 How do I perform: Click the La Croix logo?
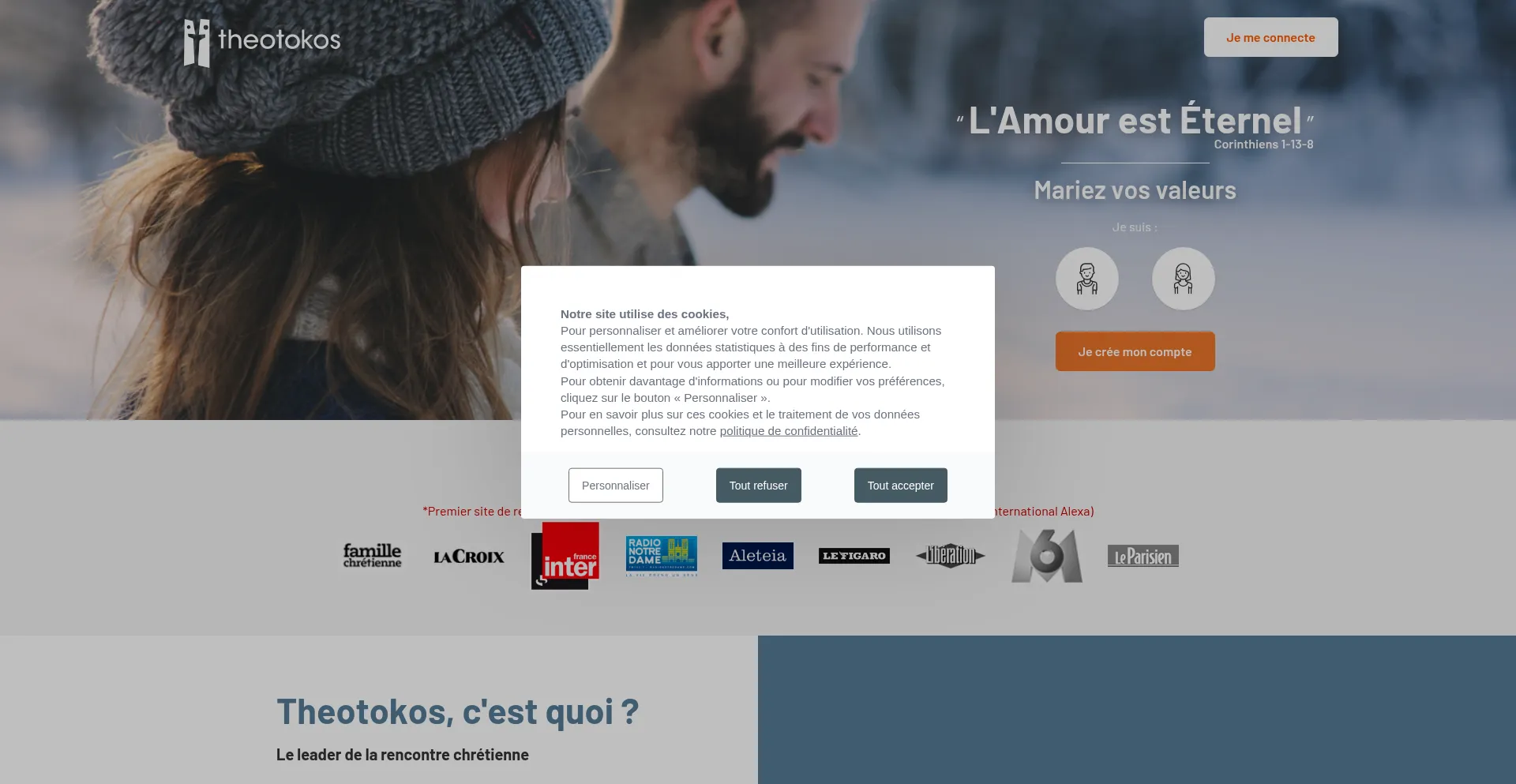point(469,557)
